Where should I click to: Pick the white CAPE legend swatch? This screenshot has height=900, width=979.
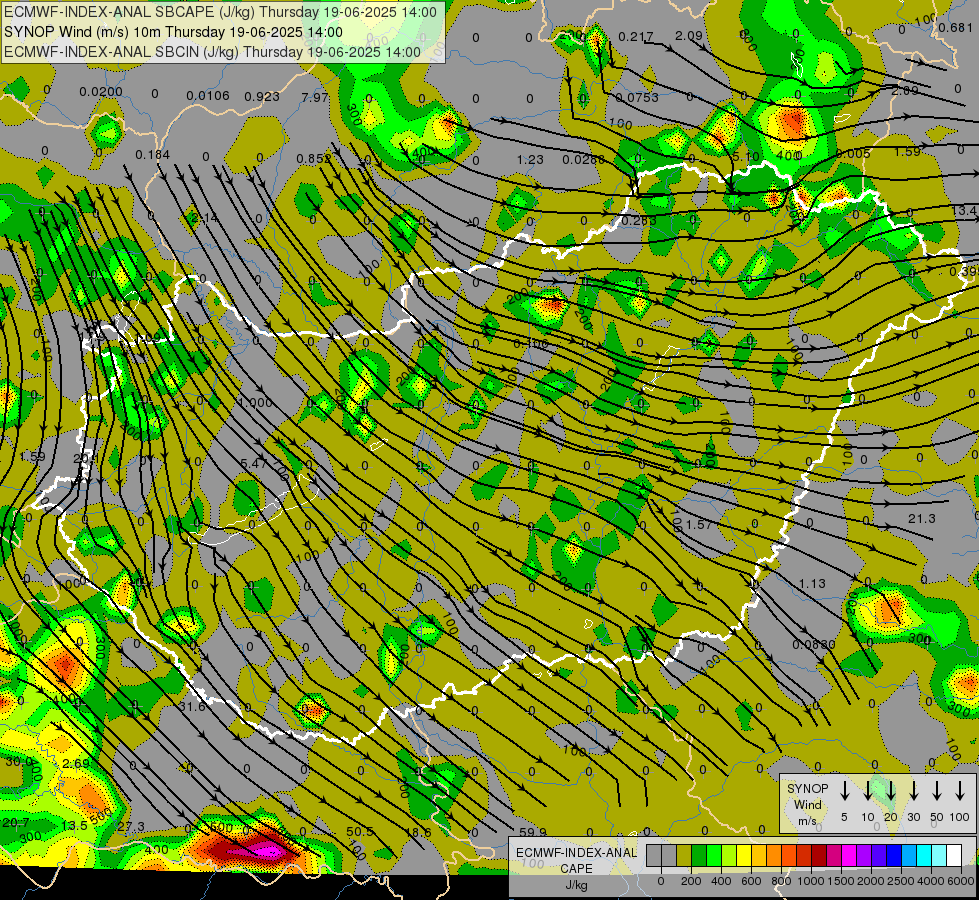click(x=953, y=855)
